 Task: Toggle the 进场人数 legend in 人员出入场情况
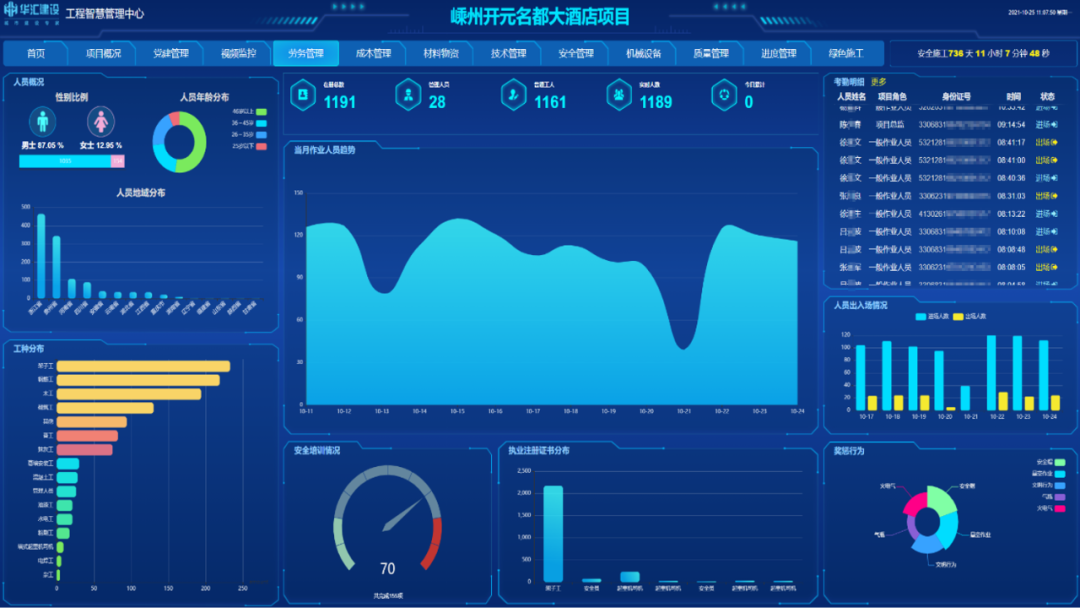click(930, 315)
